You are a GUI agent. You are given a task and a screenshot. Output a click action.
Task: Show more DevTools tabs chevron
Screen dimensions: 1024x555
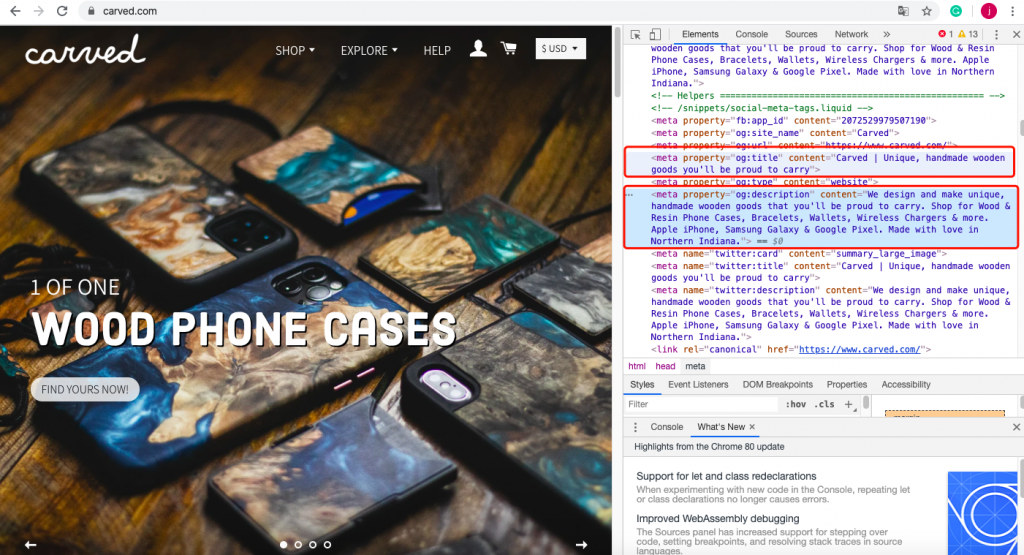point(886,35)
